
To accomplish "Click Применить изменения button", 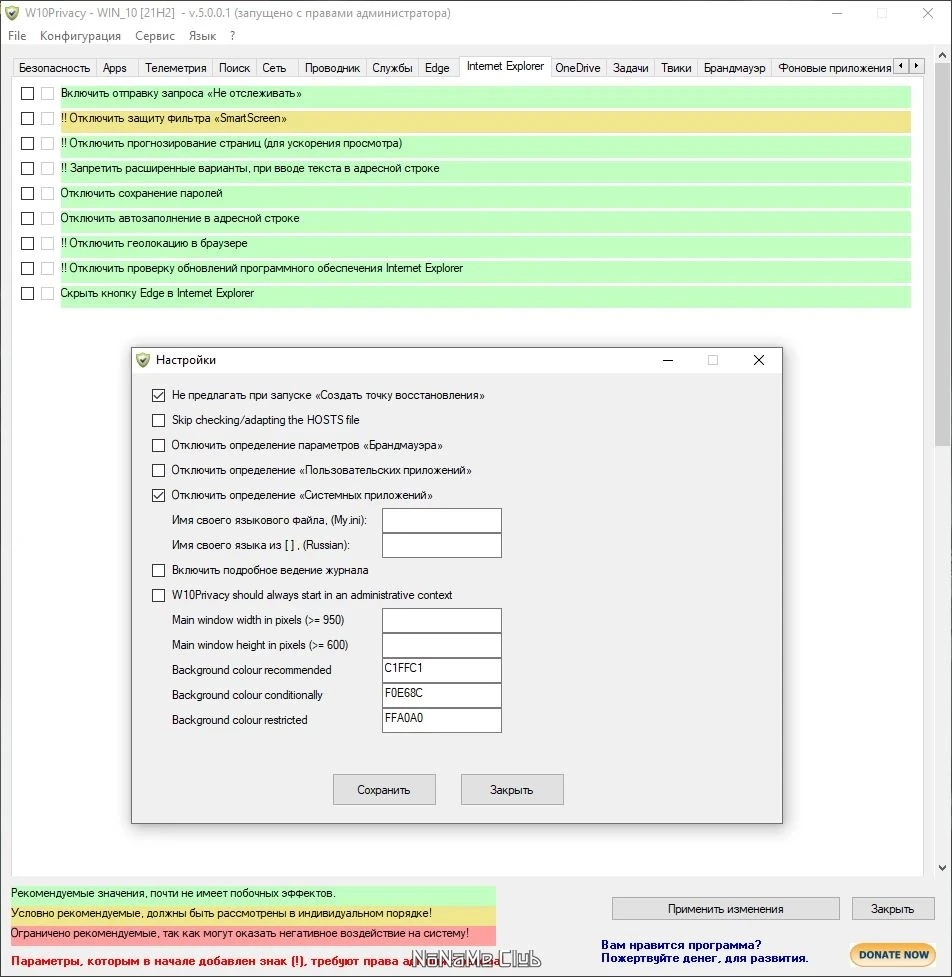I will click(x=725, y=908).
